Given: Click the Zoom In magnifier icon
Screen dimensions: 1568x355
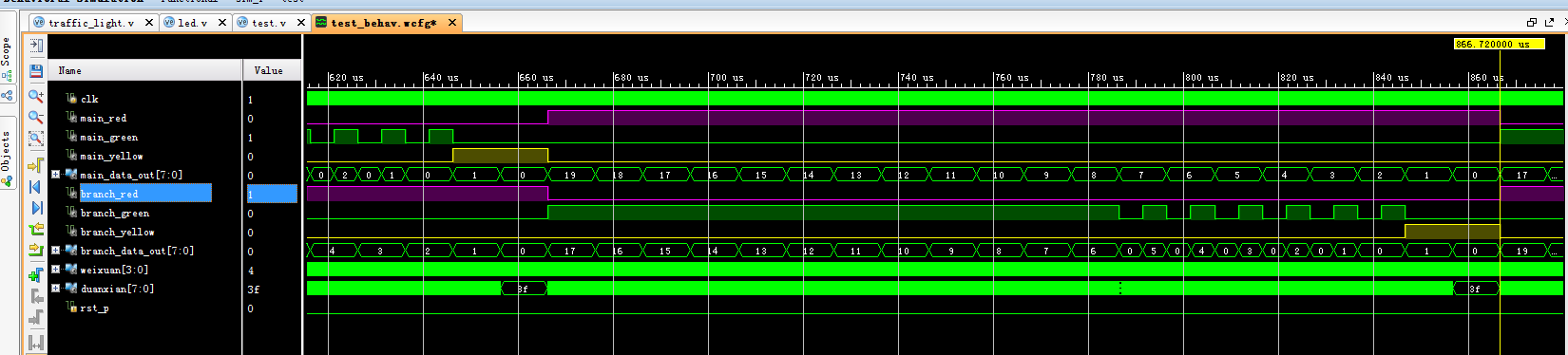Looking at the screenshot, I should pos(36,96).
